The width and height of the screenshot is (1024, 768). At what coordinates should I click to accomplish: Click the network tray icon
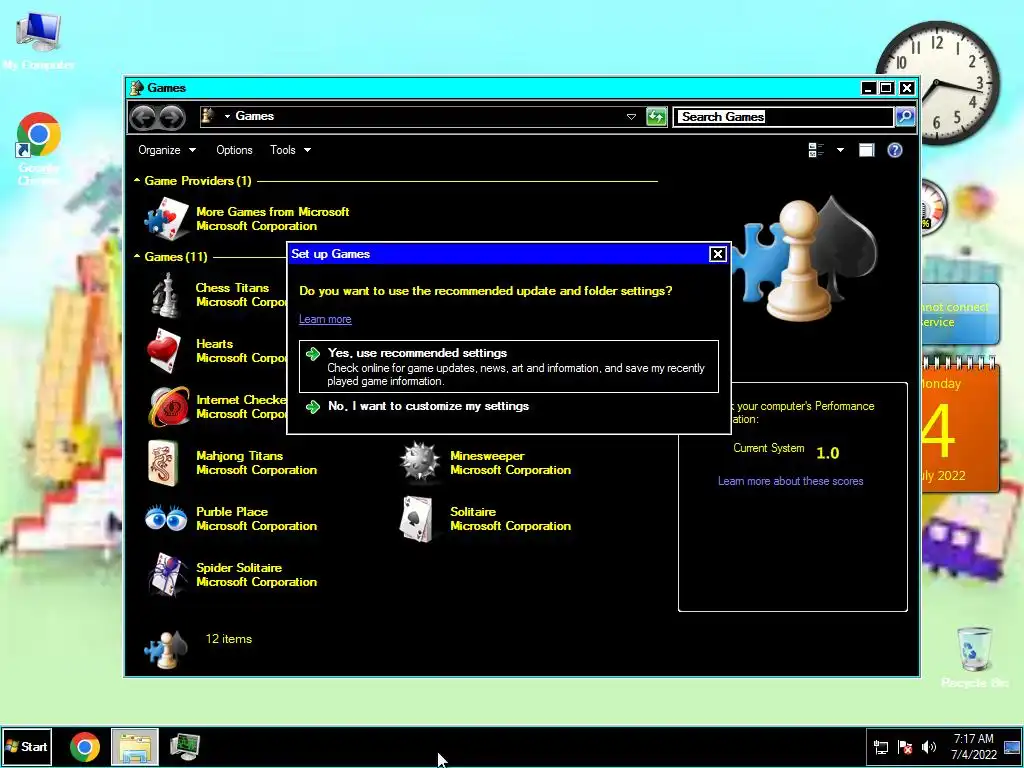point(881,747)
